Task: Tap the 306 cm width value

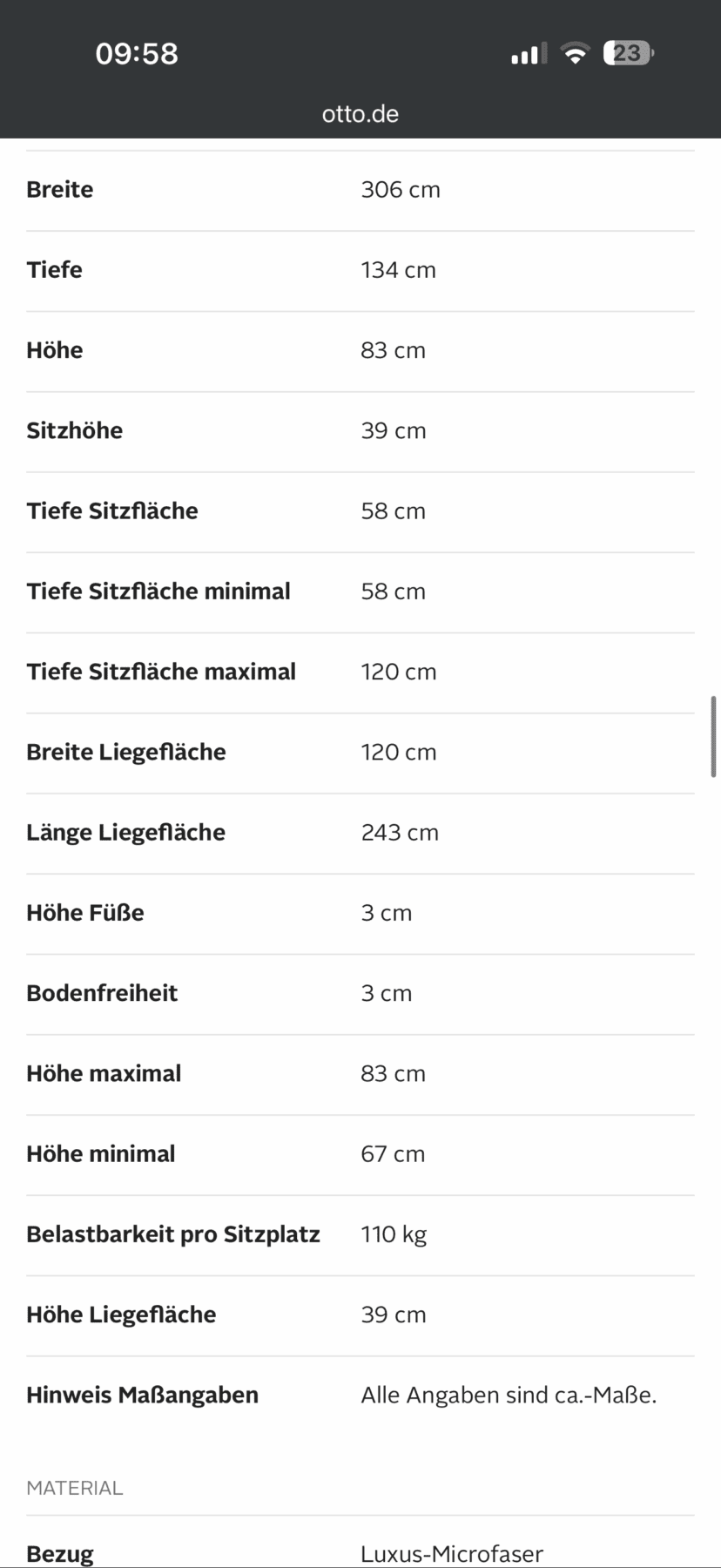Action: 401,190
